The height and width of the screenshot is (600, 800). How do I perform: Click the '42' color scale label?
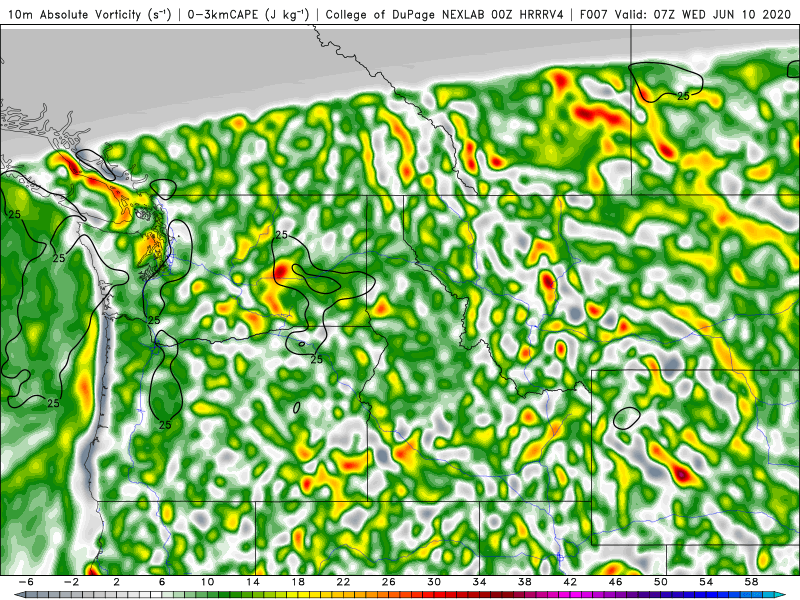coord(570,582)
